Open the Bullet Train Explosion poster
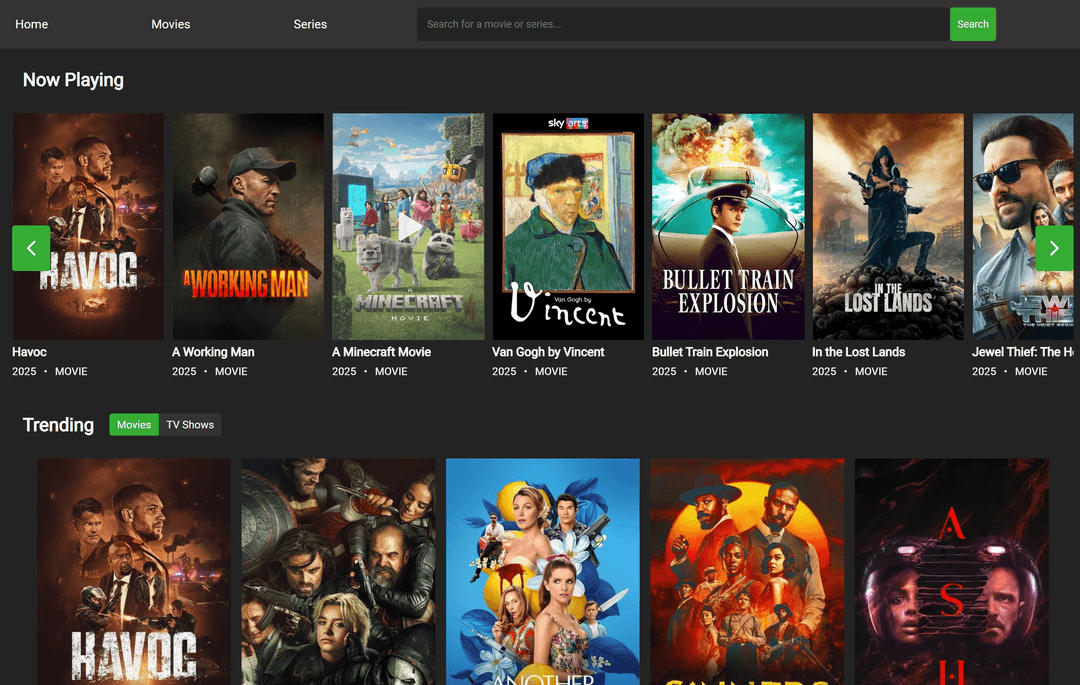The image size is (1080, 685). tap(728, 226)
